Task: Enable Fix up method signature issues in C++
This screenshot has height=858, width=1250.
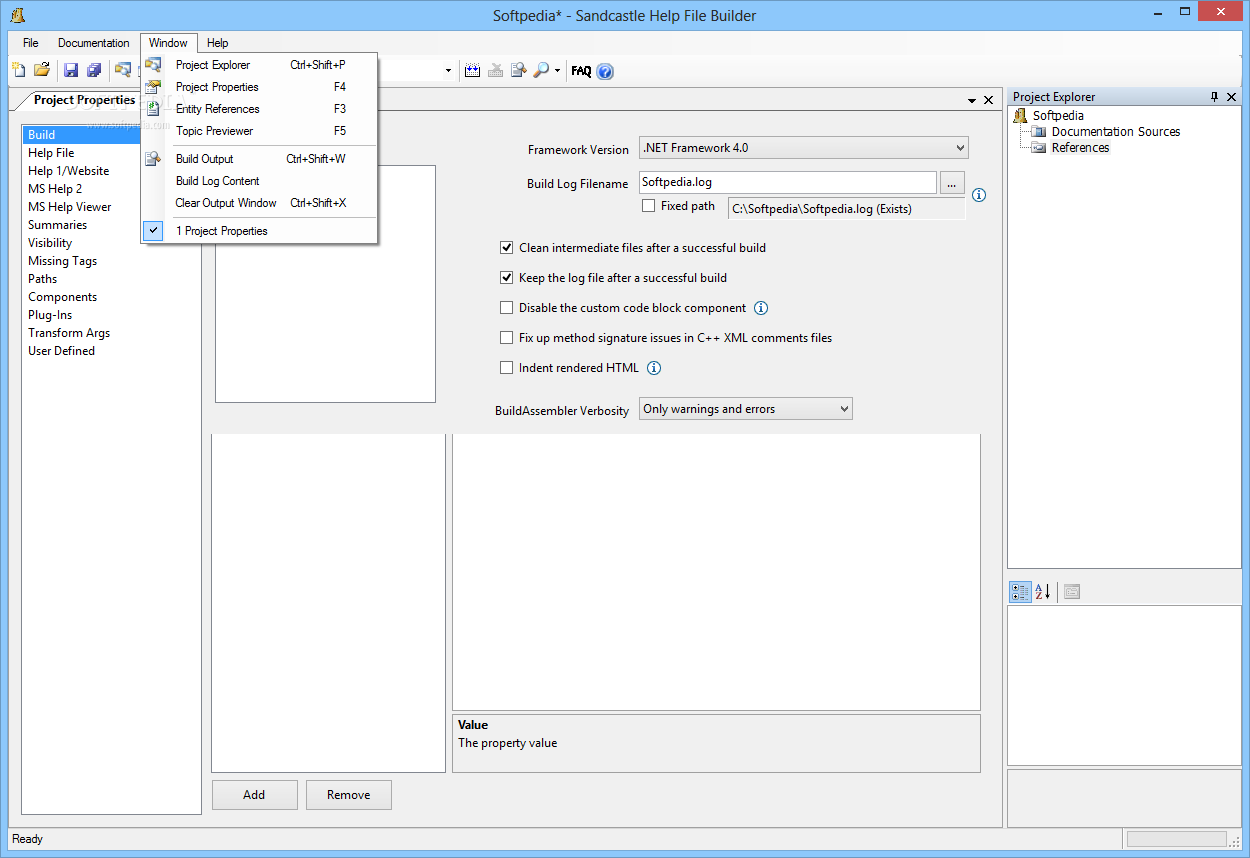Action: [506, 338]
